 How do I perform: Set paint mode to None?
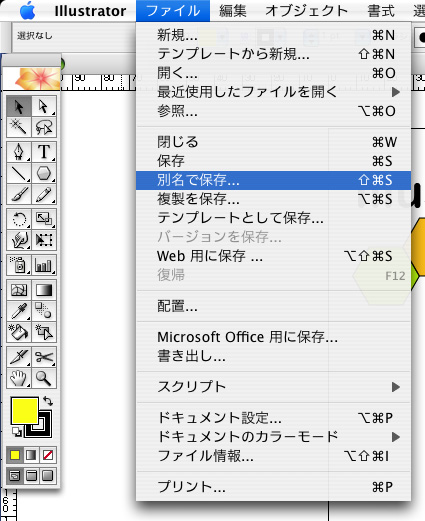(48, 455)
